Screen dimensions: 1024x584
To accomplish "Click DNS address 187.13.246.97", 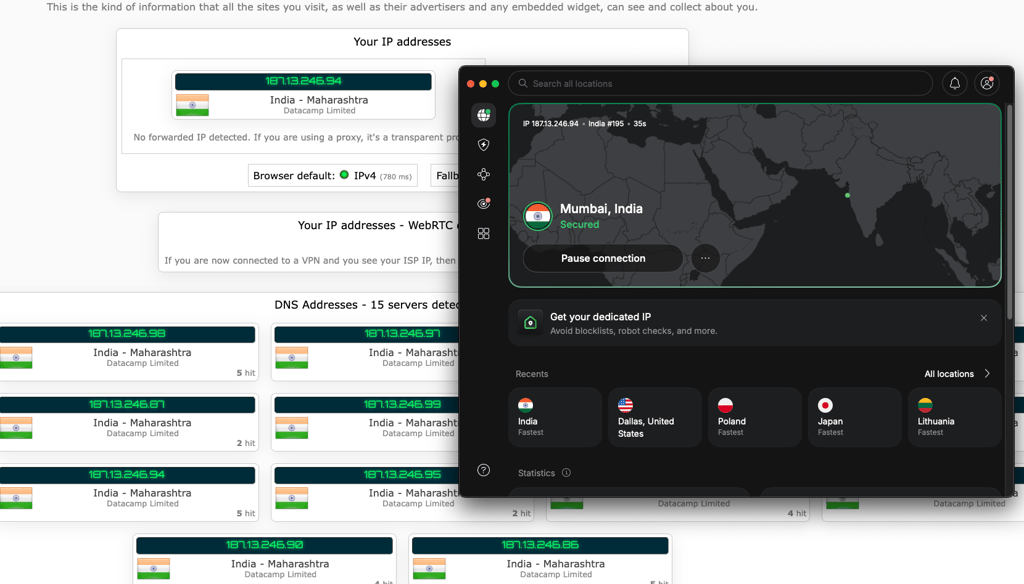I will (x=402, y=334).
